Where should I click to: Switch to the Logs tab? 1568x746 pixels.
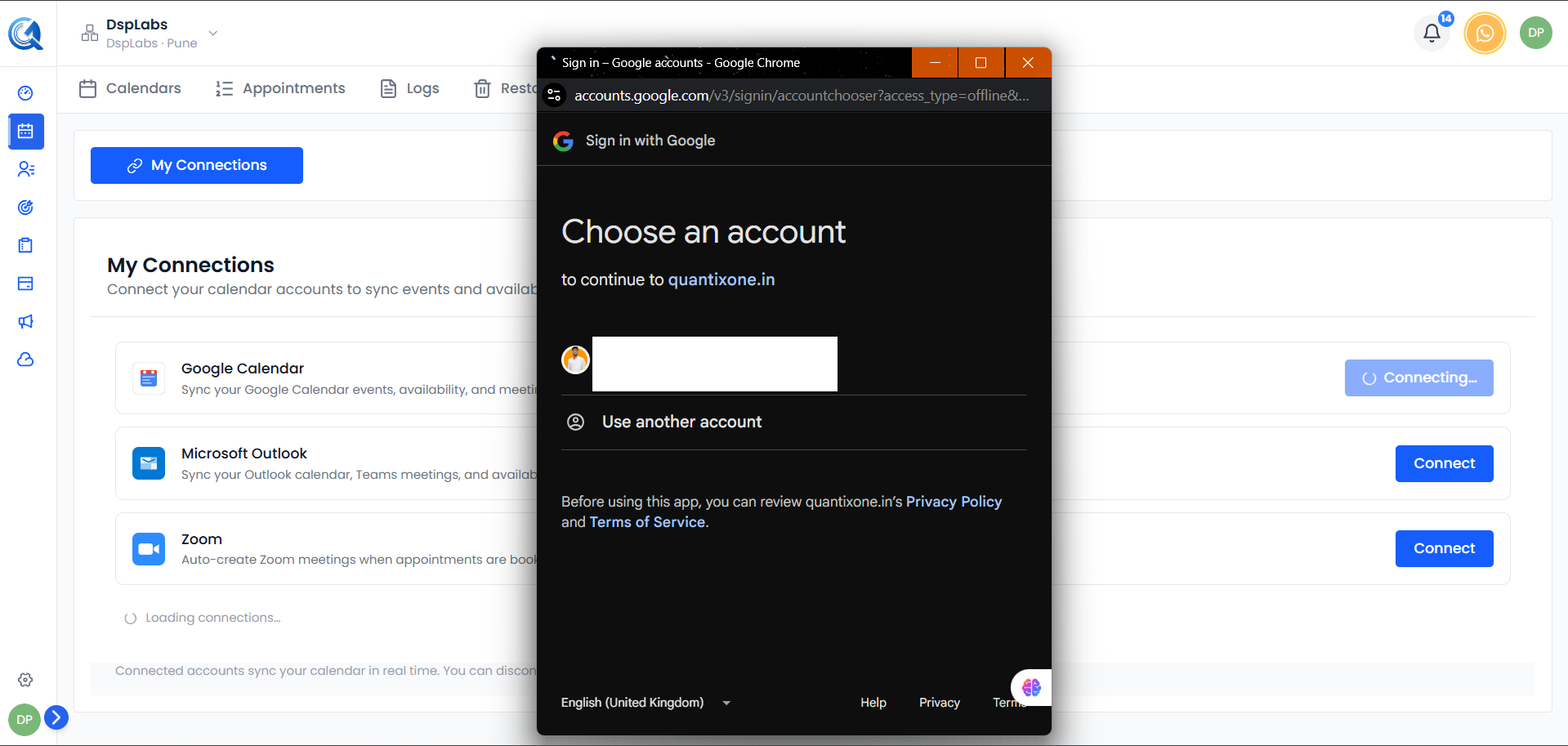coord(410,88)
